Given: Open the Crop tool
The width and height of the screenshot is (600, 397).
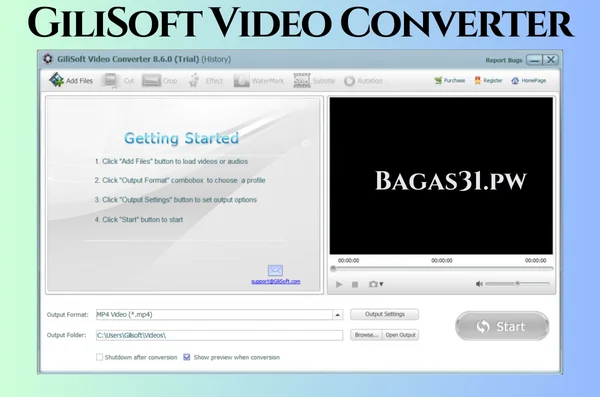Looking at the screenshot, I should point(159,81).
